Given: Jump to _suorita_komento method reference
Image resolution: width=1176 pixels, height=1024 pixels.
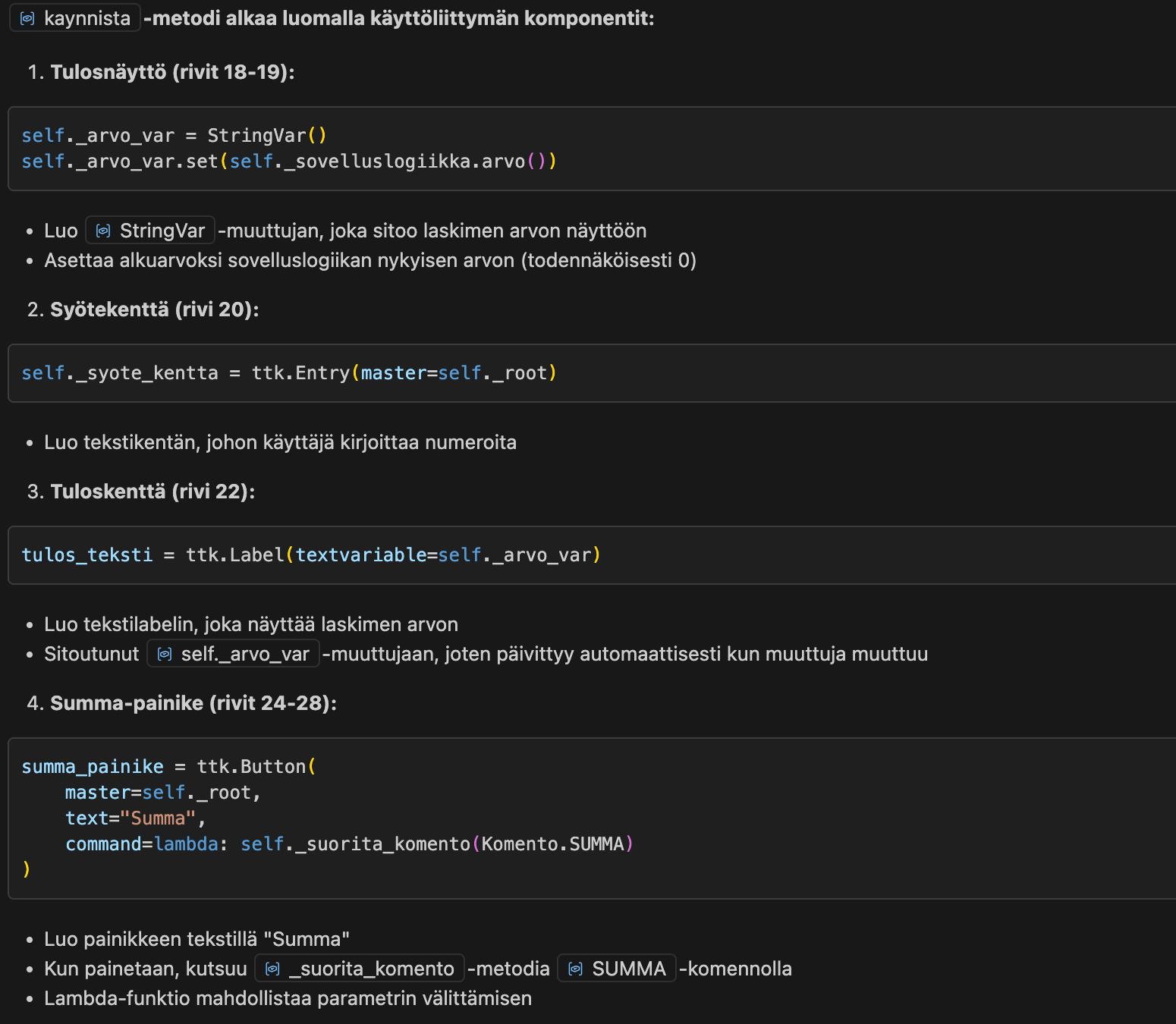Looking at the screenshot, I should pyautogui.click(x=371, y=969).
